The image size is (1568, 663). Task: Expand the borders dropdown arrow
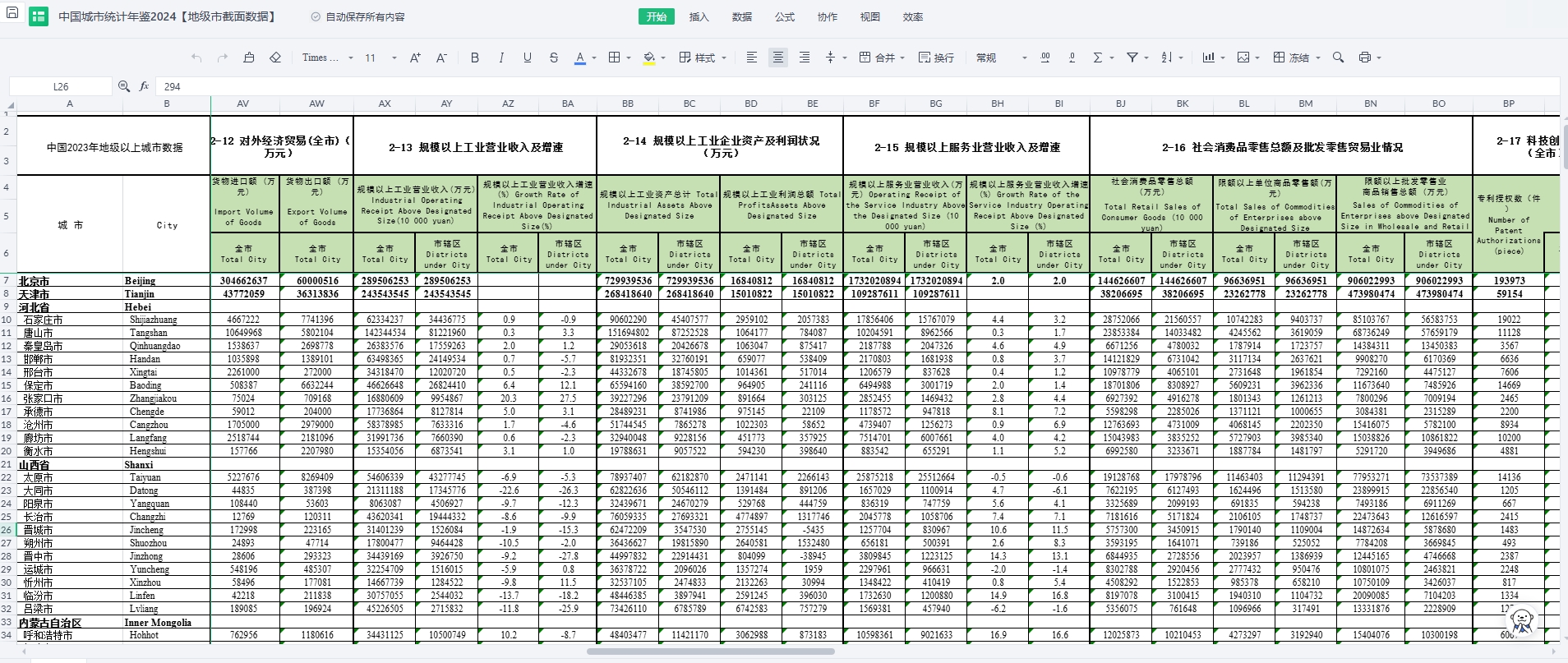tap(629, 58)
